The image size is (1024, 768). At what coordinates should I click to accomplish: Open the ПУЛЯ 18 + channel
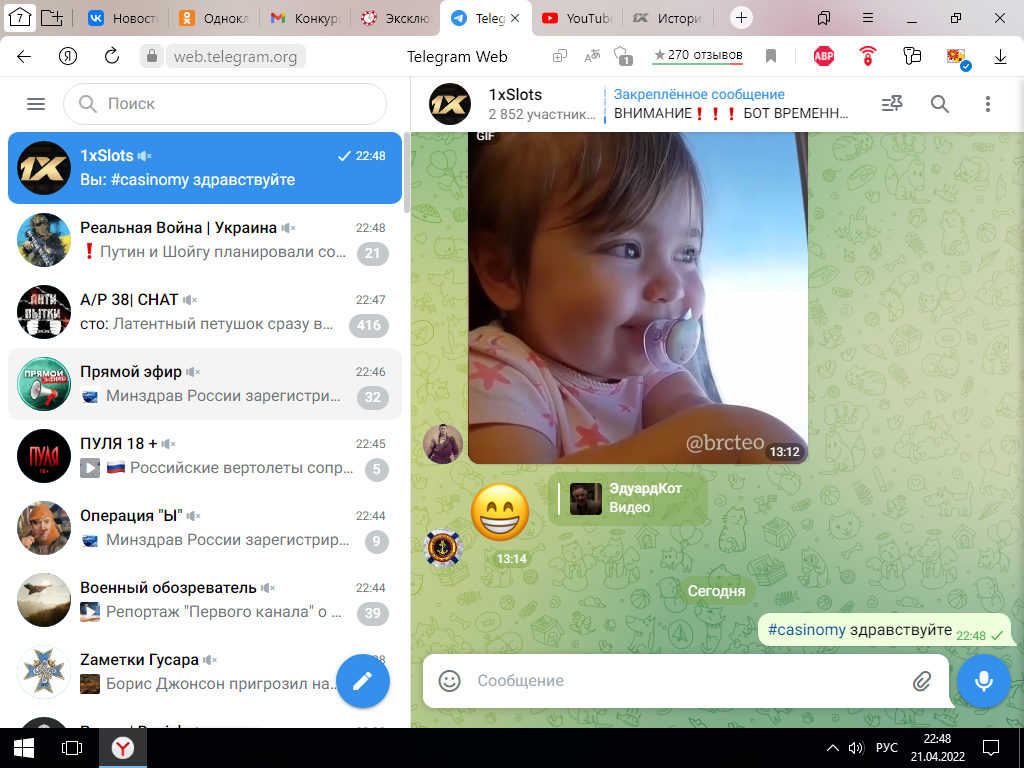point(205,456)
